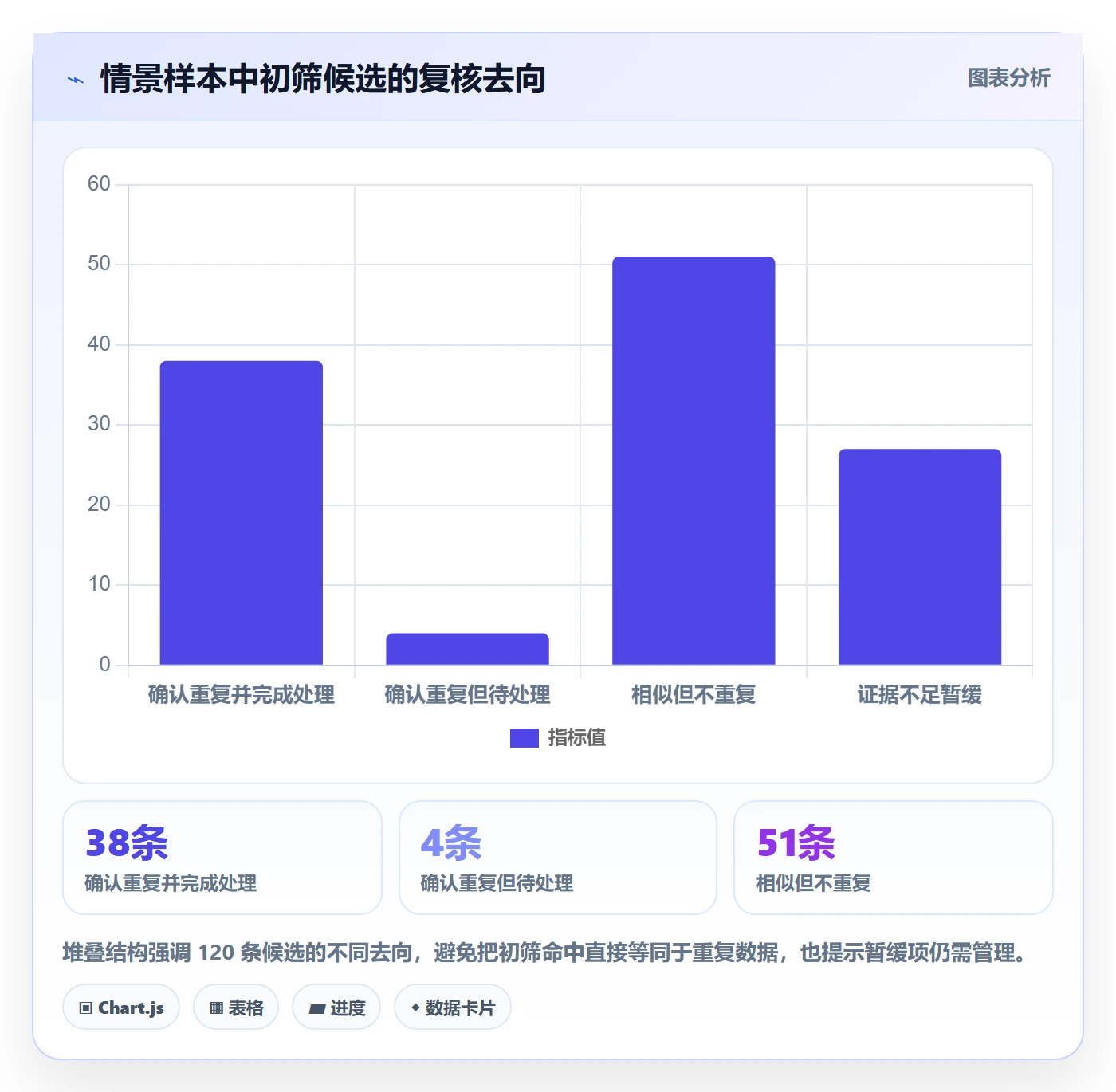
Task: Click the 指标值 legend label
Action: coord(576,738)
